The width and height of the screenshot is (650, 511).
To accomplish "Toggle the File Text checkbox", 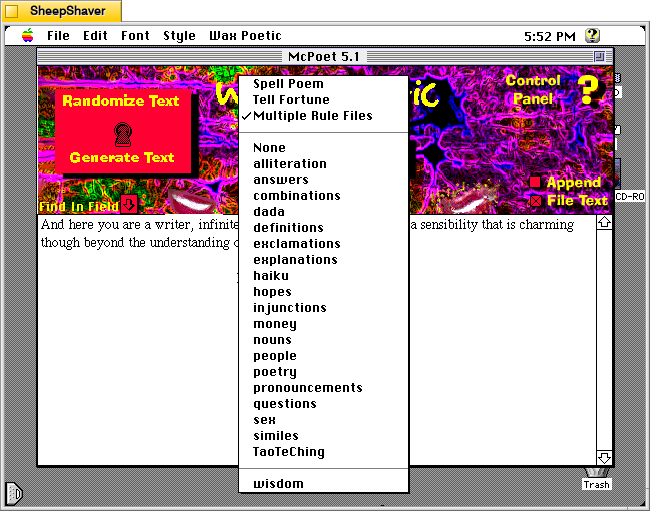I will click(x=536, y=201).
